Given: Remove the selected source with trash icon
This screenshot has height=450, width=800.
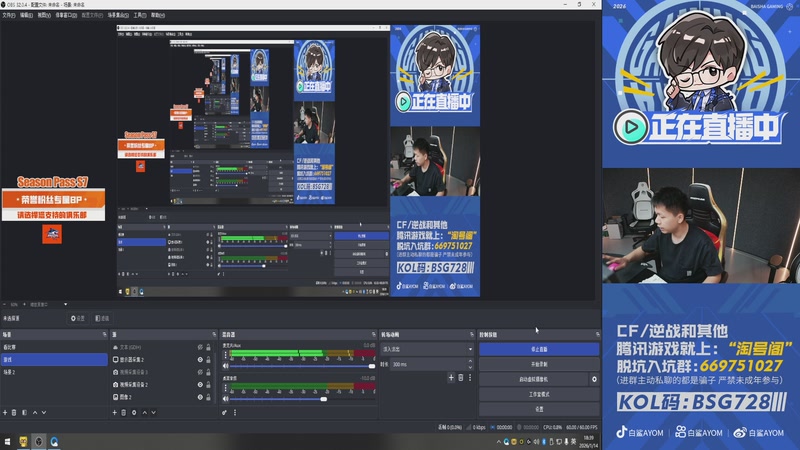Looking at the screenshot, I should tap(123, 412).
